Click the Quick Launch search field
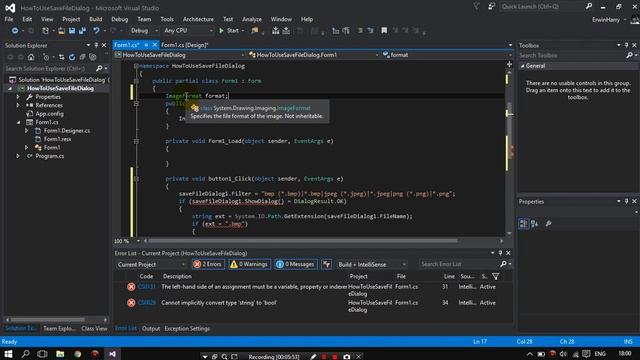This screenshot has width=640, height=360. pyautogui.click(x=542, y=6)
